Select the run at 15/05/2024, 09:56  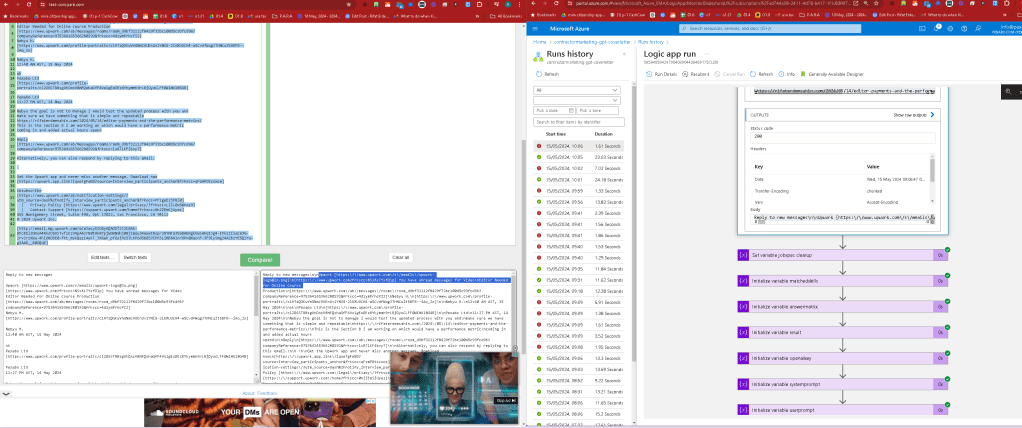[x=580, y=201]
